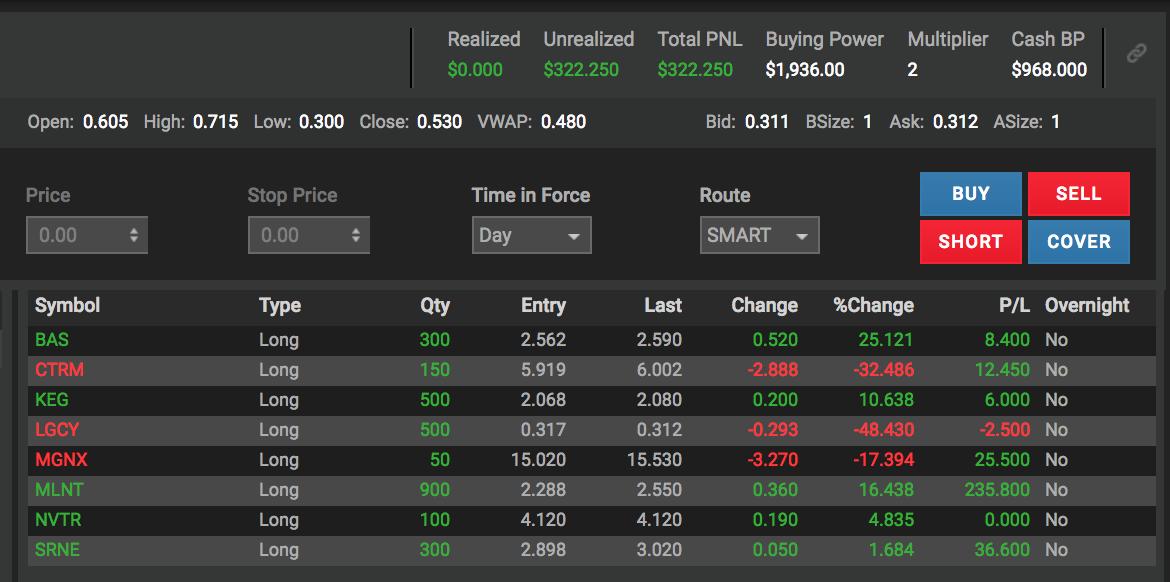The height and width of the screenshot is (582, 1170).
Task: Click the Total PNL $322.250 value
Action: (x=695, y=69)
